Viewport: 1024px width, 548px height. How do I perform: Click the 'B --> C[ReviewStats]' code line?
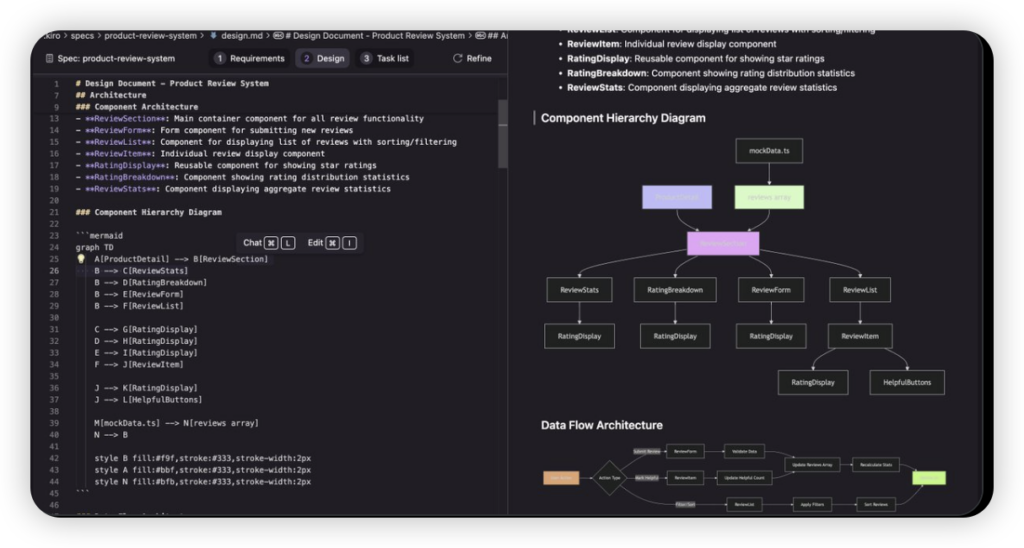[141, 271]
